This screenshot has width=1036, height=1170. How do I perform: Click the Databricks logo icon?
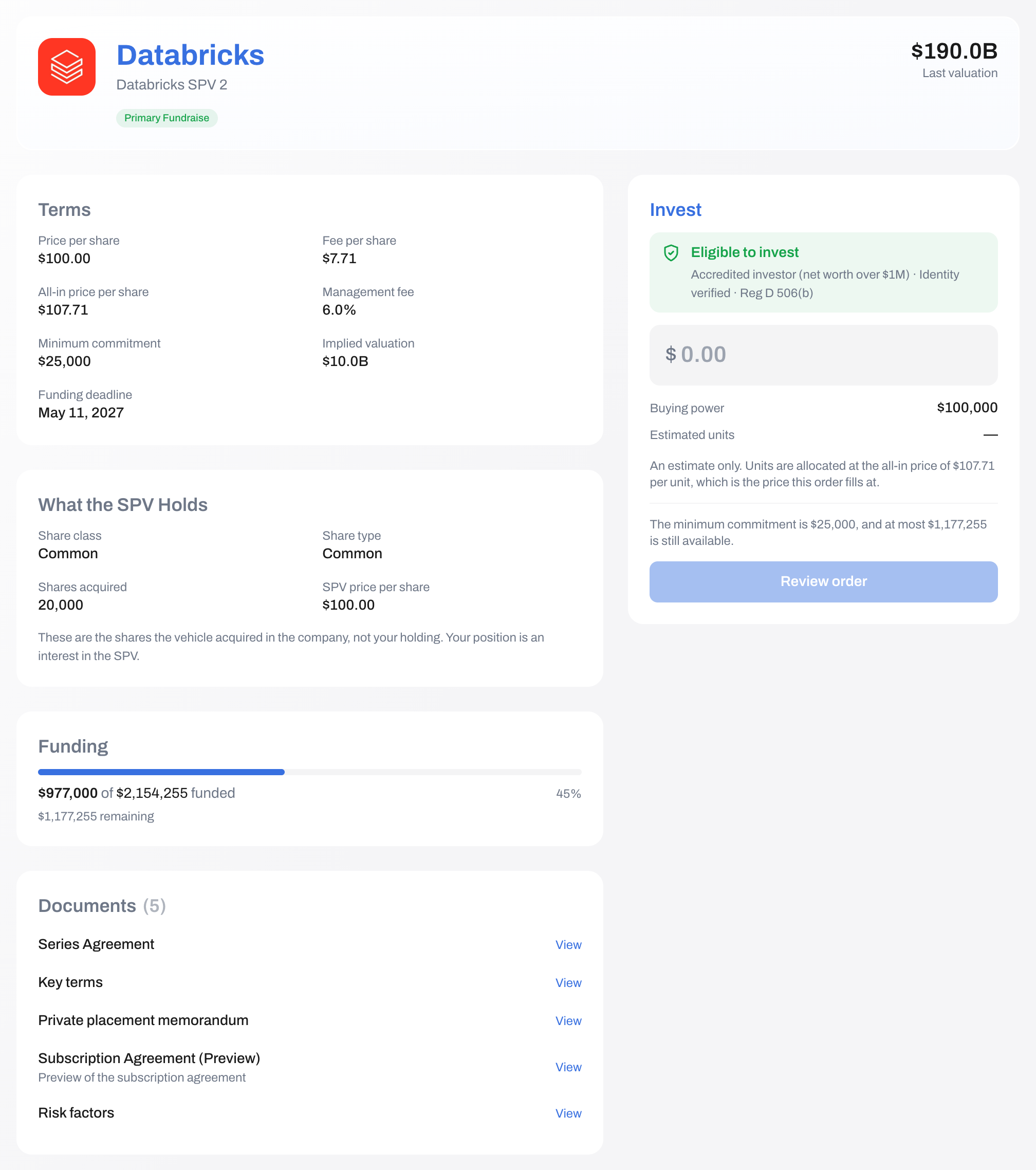[x=66, y=67]
